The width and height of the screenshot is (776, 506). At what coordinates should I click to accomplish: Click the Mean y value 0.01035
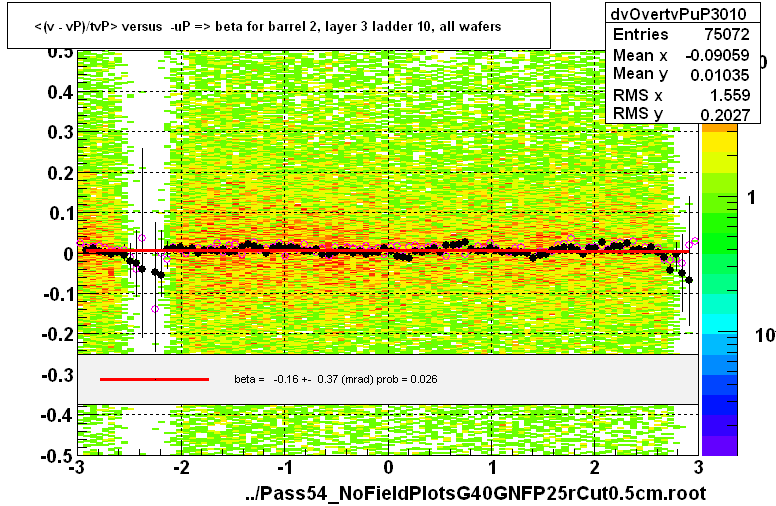720,75
